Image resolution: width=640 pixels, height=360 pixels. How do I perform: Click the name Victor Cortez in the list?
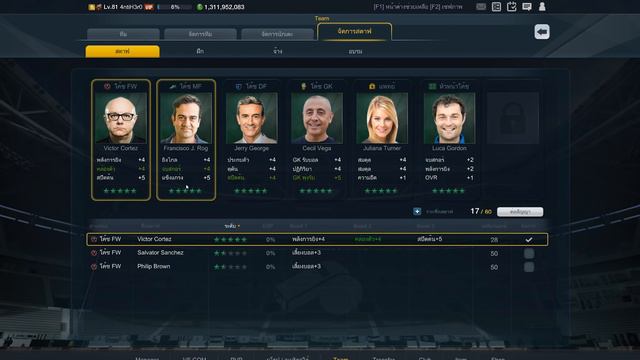(x=154, y=239)
